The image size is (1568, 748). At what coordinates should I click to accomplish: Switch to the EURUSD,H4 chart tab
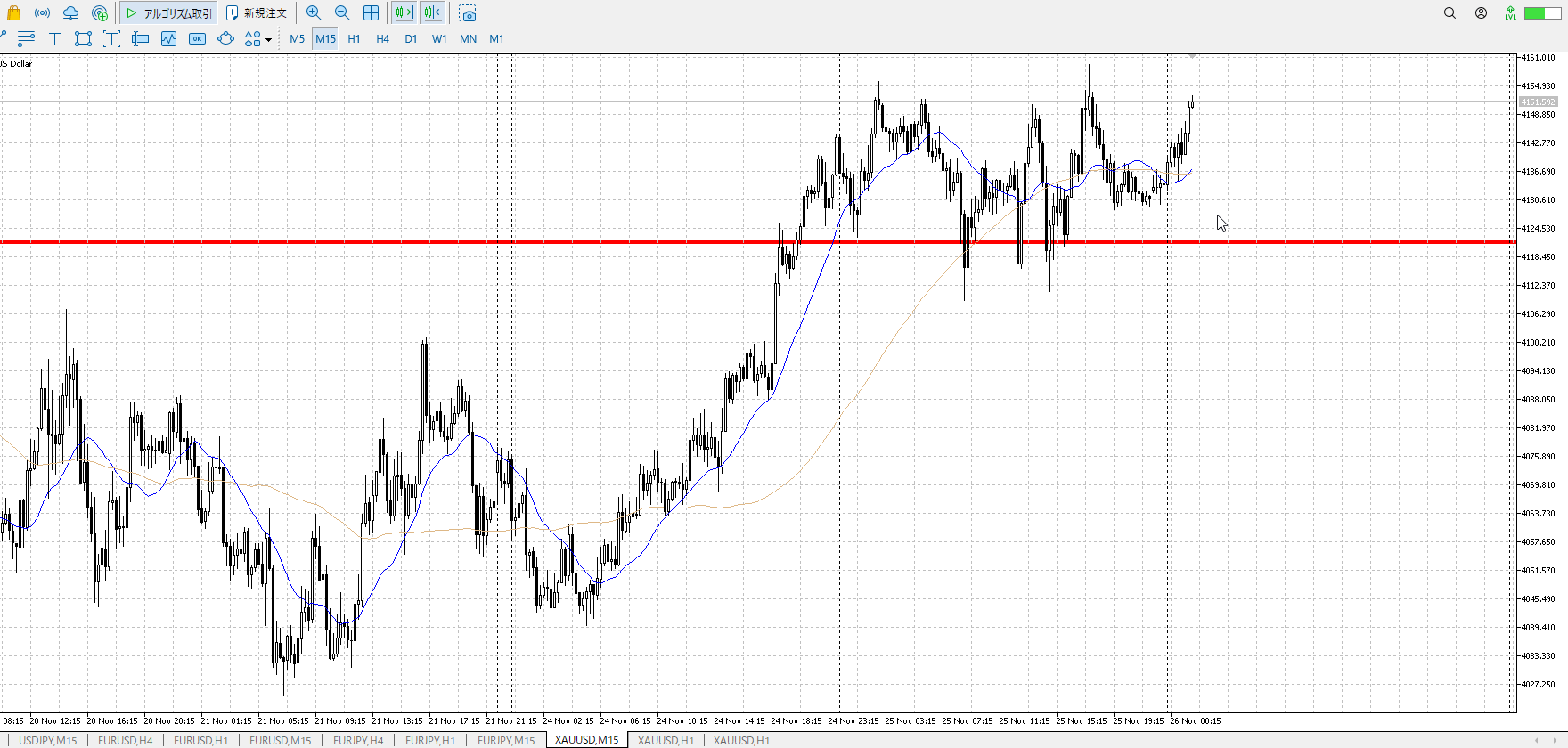coord(125,740)
